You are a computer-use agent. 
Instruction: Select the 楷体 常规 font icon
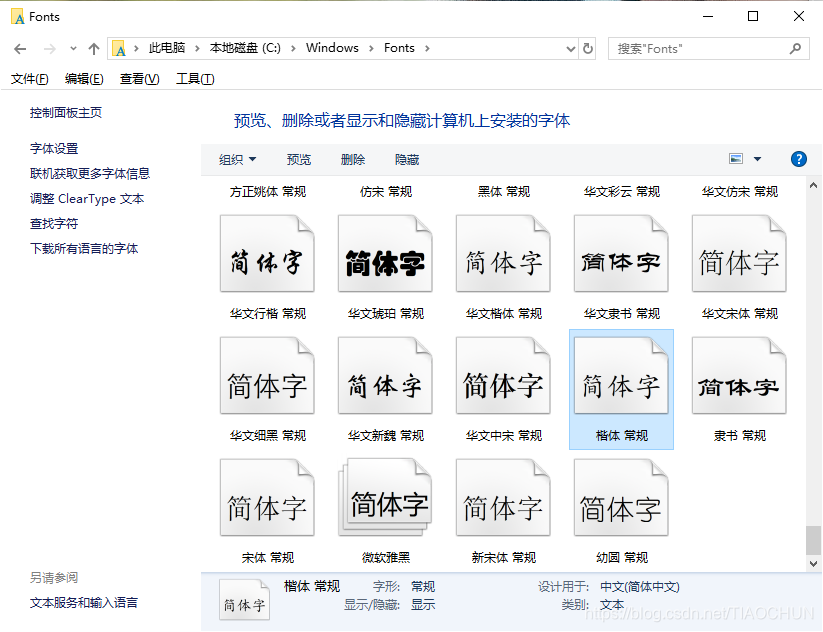(621, 375)
